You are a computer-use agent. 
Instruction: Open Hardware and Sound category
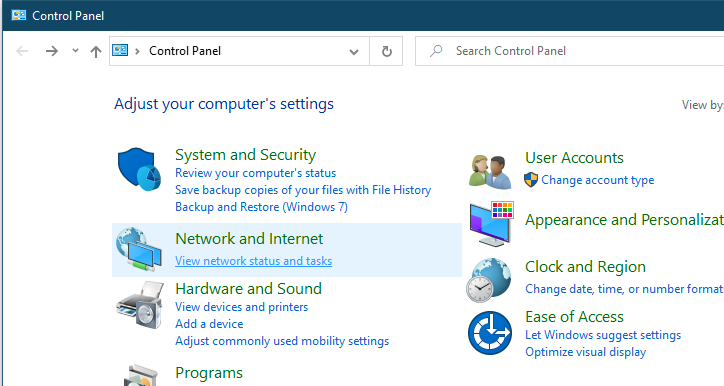[x=248, y=289]
